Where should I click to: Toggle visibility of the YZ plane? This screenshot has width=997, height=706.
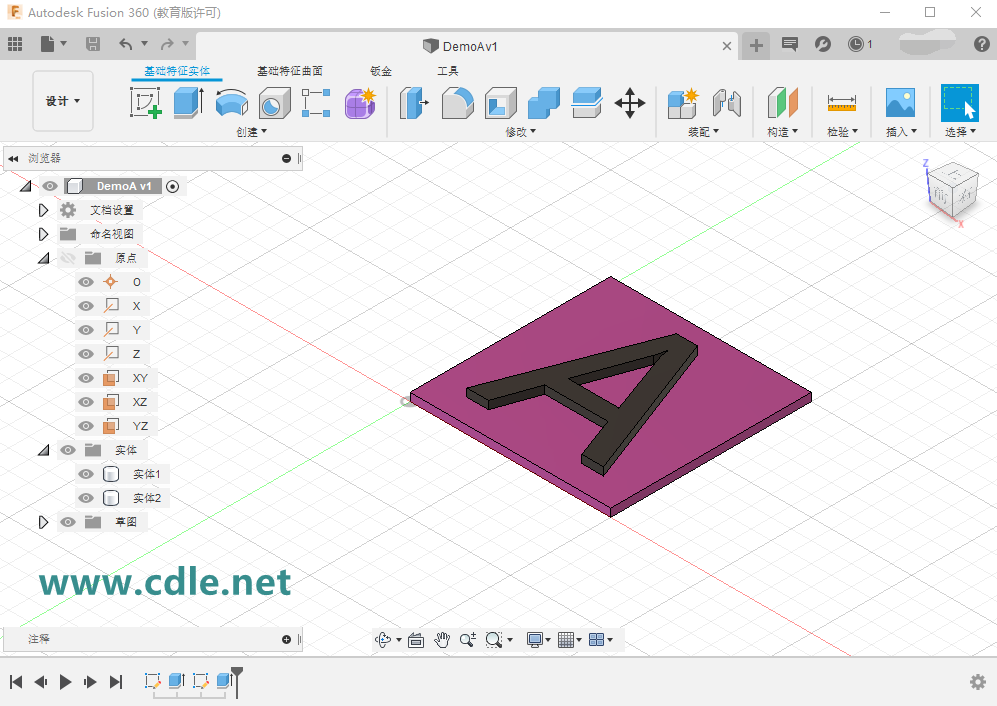pyautogui.click(x=86, y=426)
